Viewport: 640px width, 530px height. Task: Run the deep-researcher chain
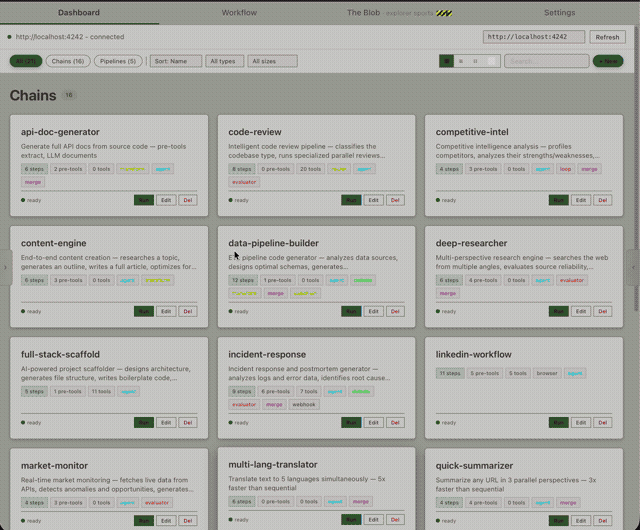click(x=558, y=311)
